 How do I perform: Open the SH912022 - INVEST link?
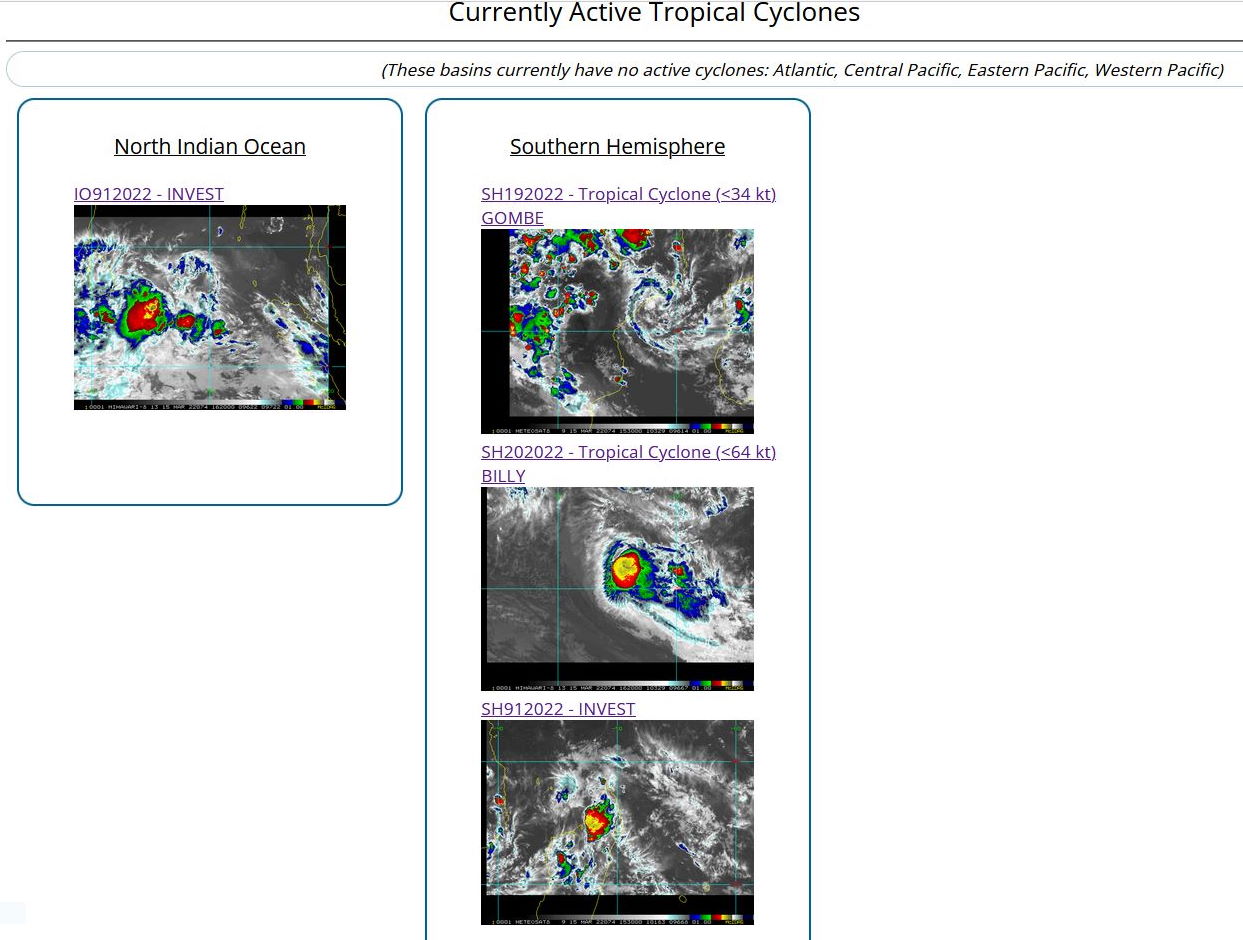[x=558, y=709]
